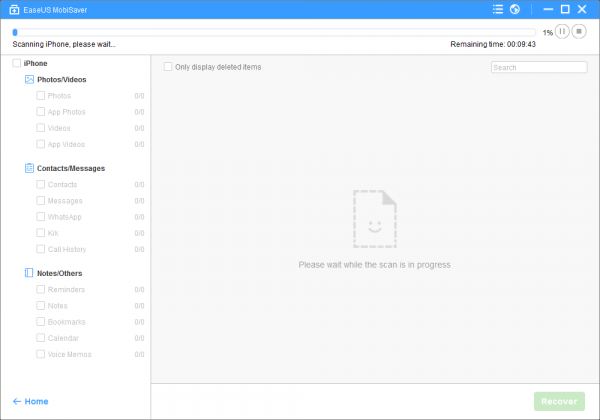Maximize the MobiSaver window
Screen dimensions: 600x420
(x=565, y=9)
